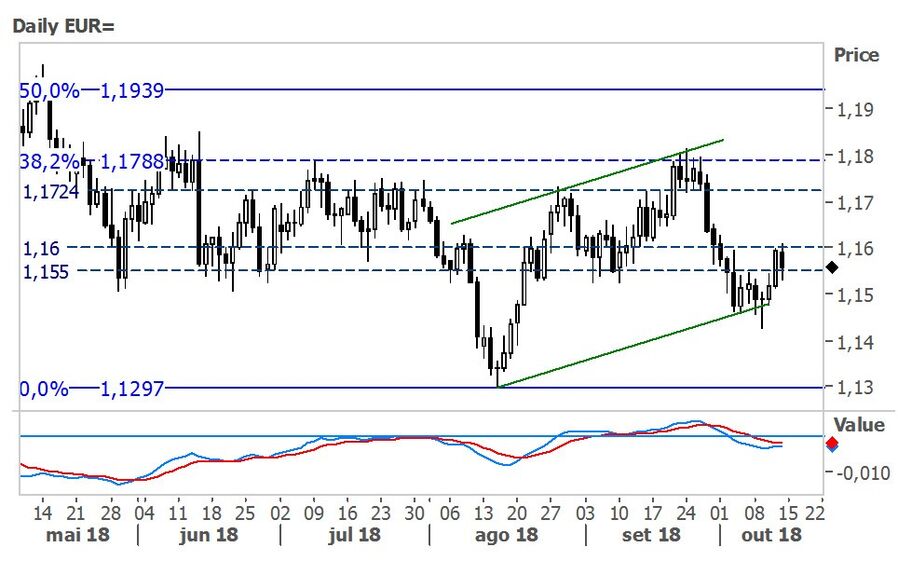
Task: Click the Price axis heading
Action: [x=856, y=55]
